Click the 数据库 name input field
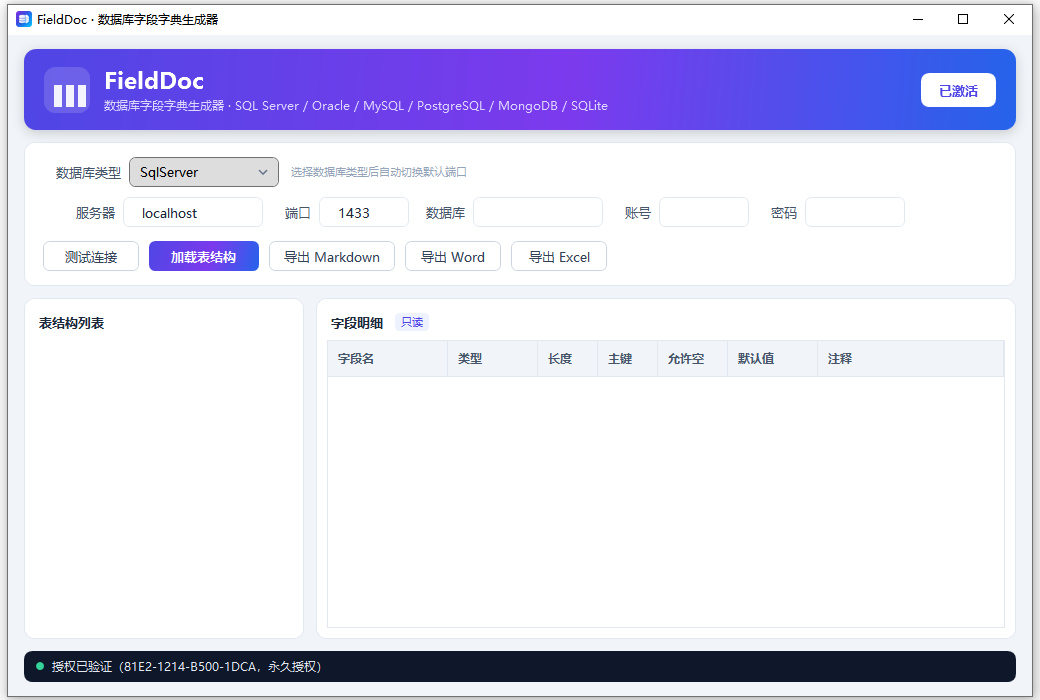1040x700 pixels. (x=538, y=212)
